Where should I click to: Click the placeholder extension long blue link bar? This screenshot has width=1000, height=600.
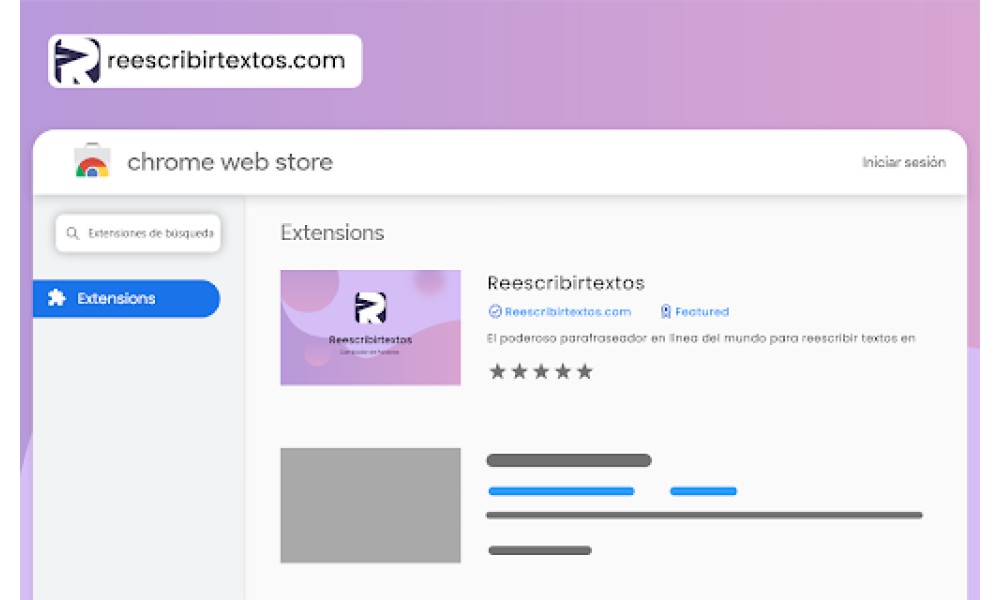[561, 491]
